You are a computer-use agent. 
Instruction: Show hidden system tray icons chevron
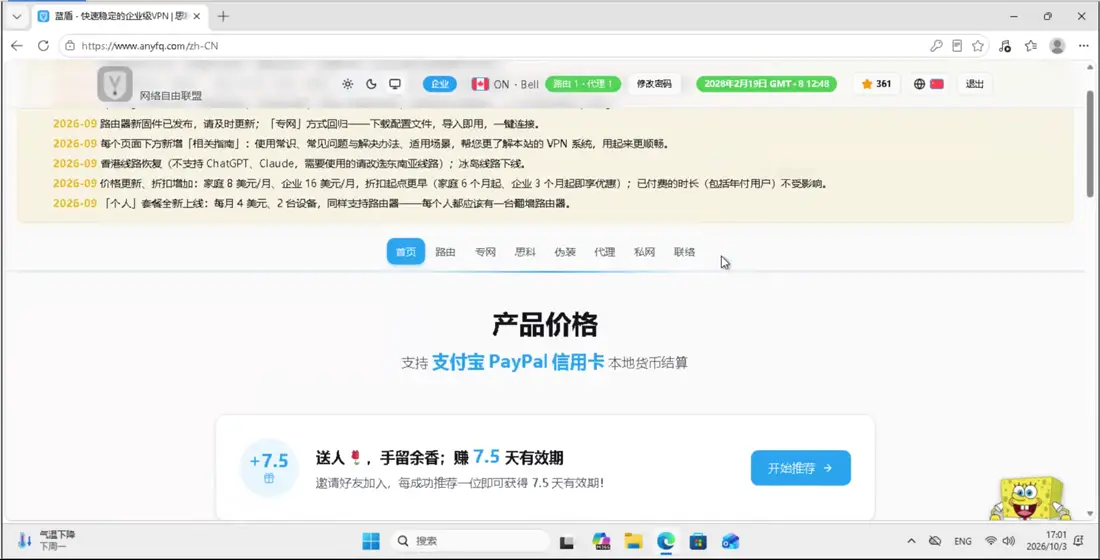[911, 541]
